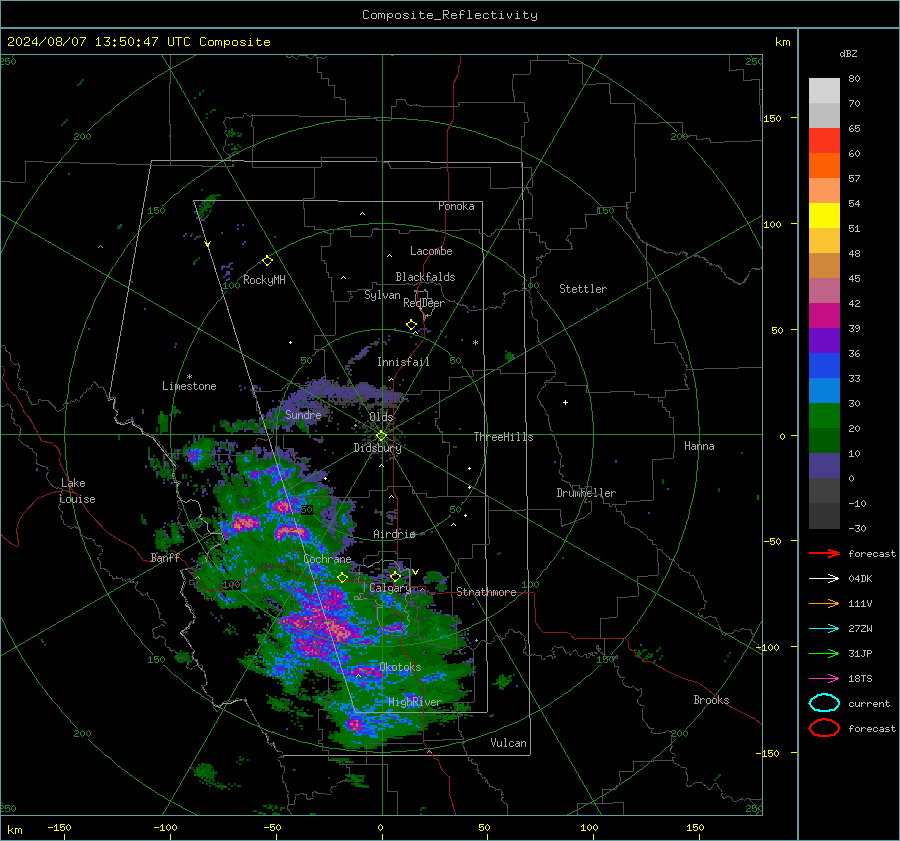Click the Vulcan label
900x841 pixels.
508,743
